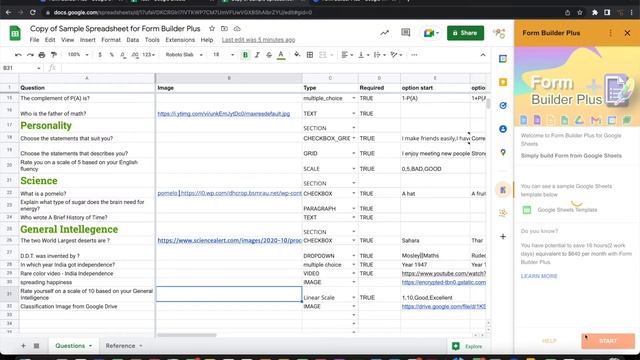Click the Move to folder icon
Viewport: 640px width, 360px height.
pos(224,29)
